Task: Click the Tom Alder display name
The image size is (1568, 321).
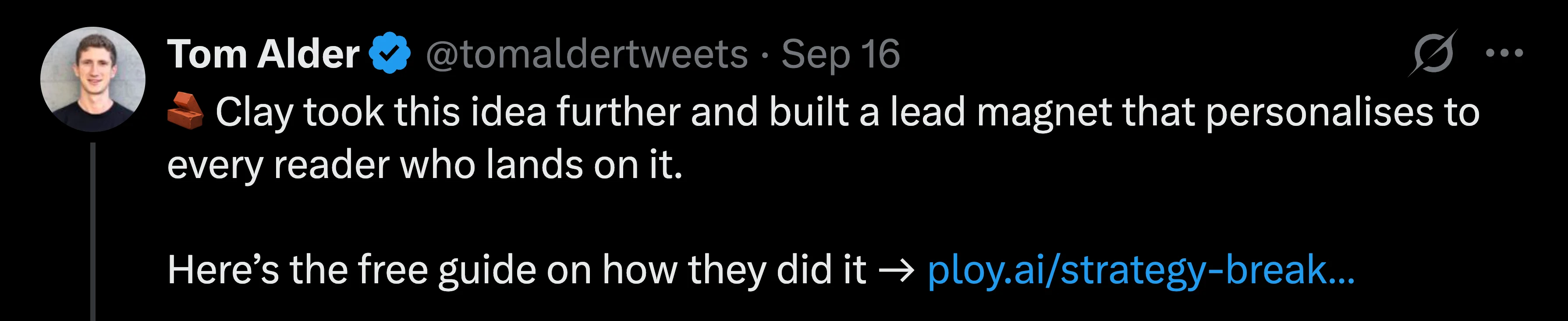Action: point(263,54)
